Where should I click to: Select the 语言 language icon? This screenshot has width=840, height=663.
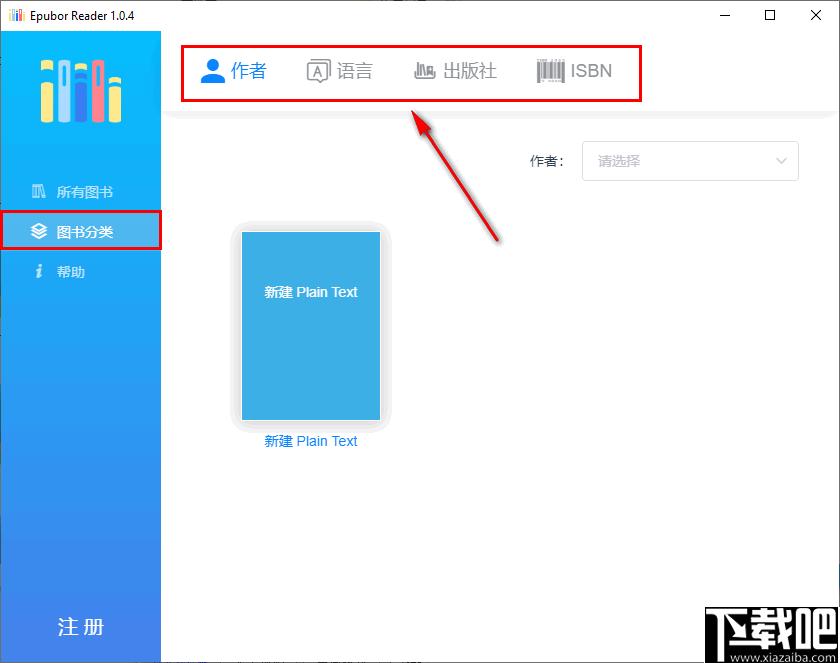click(318, 71)
